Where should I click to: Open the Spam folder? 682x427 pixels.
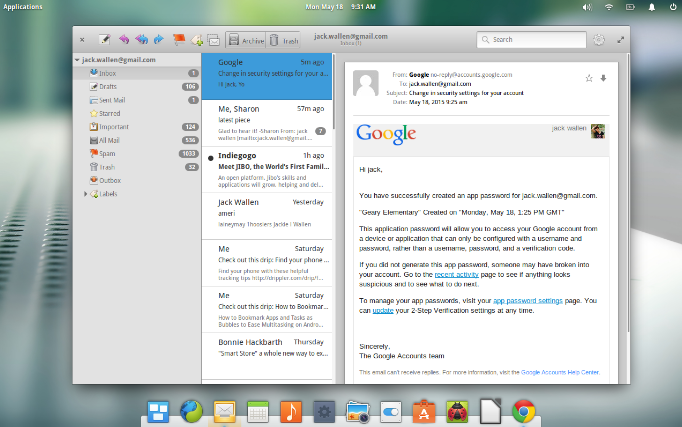[x=137, y=153]
